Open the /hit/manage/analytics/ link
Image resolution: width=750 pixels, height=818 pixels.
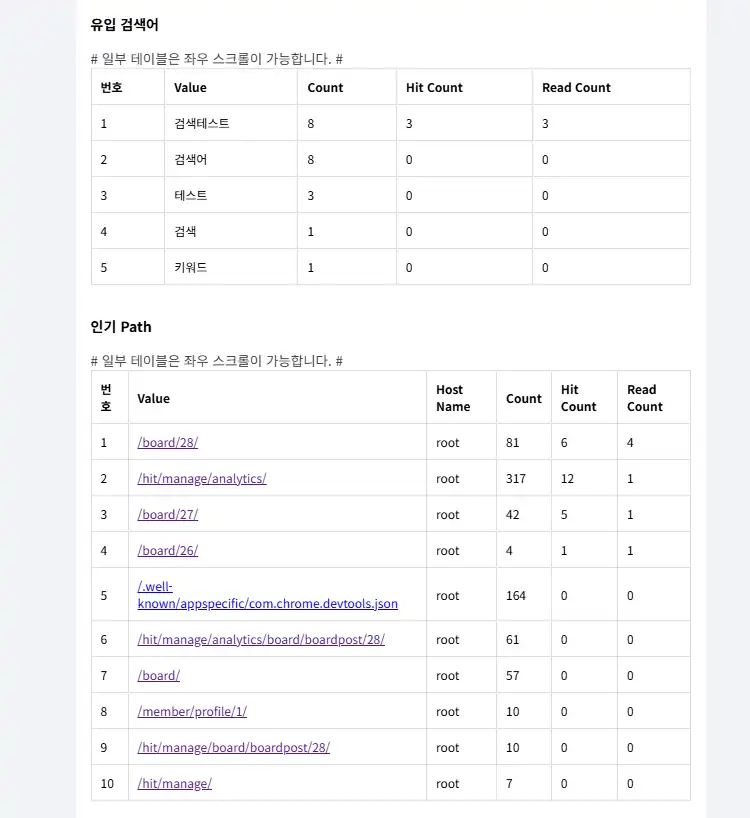[201, 478]
